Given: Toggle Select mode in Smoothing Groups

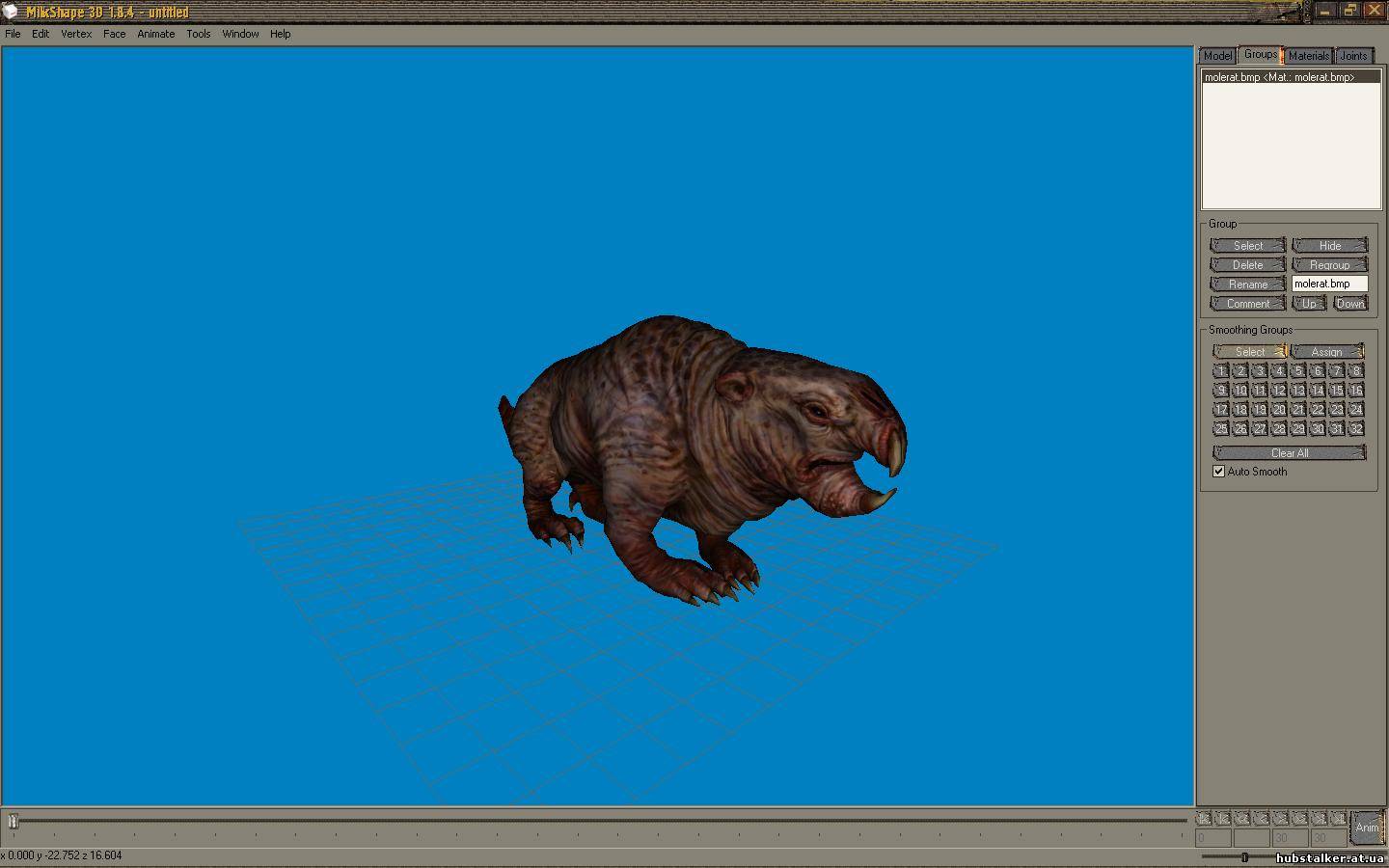Looking at the screenshot, I should [1249, 351].
